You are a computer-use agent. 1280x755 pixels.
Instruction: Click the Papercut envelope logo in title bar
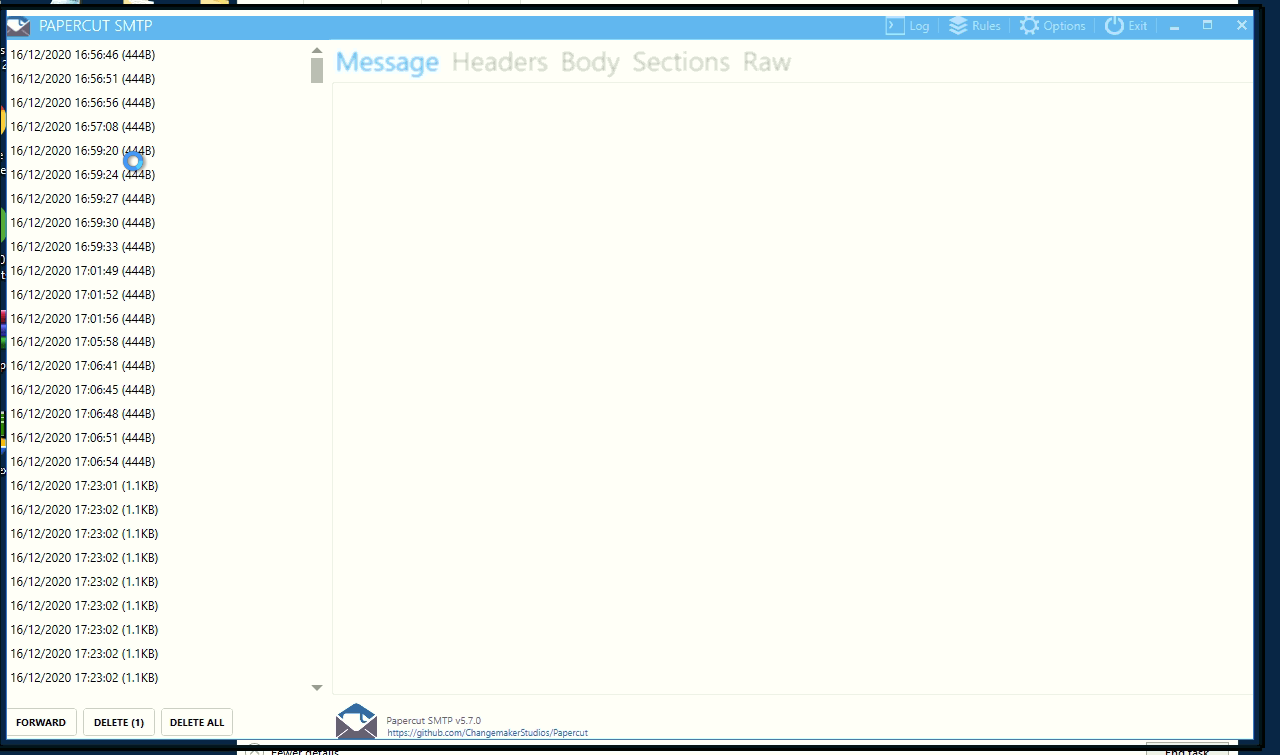pos(17,25)
